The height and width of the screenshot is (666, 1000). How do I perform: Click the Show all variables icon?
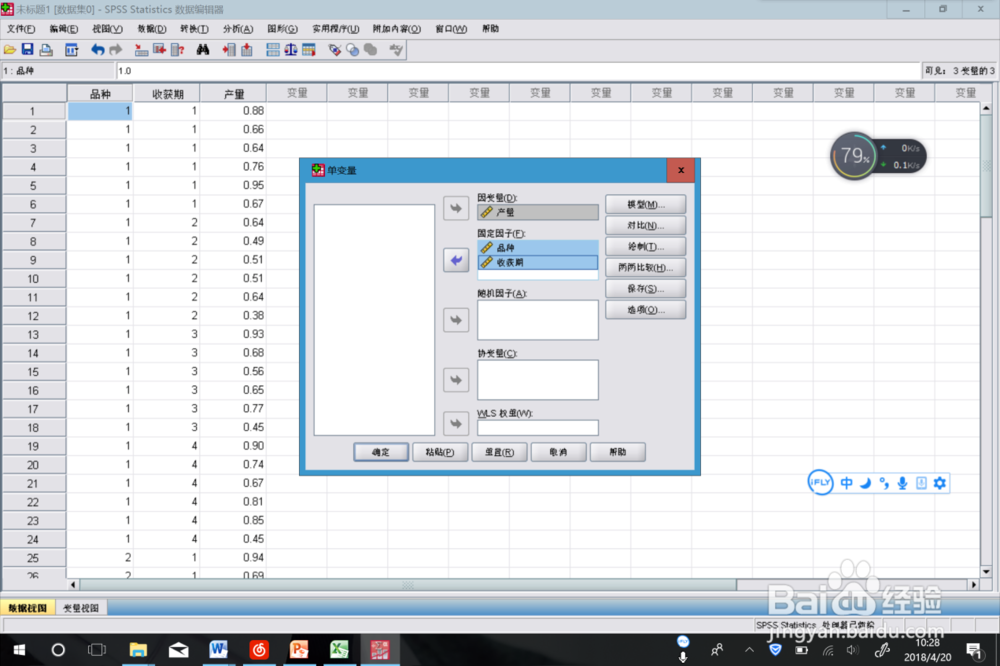coord(371,50)
